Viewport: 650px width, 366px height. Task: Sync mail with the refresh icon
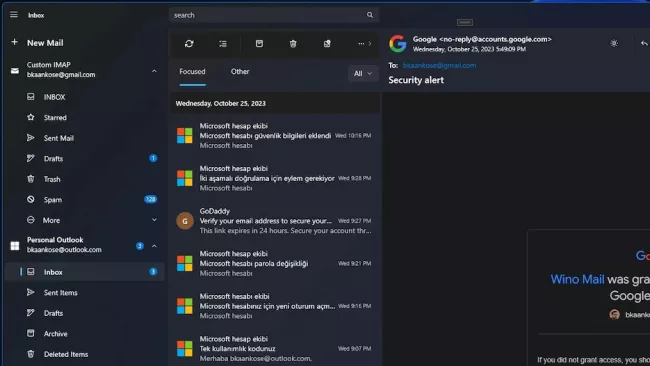[x=189, y=44]
